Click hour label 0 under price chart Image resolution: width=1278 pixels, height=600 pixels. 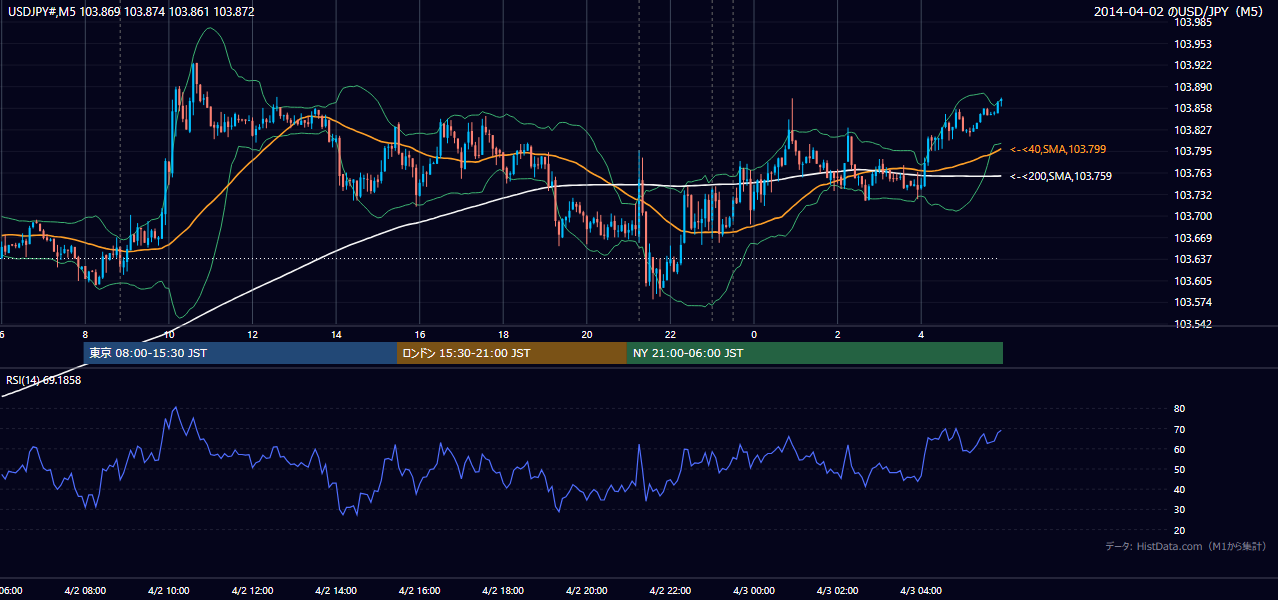755,334
